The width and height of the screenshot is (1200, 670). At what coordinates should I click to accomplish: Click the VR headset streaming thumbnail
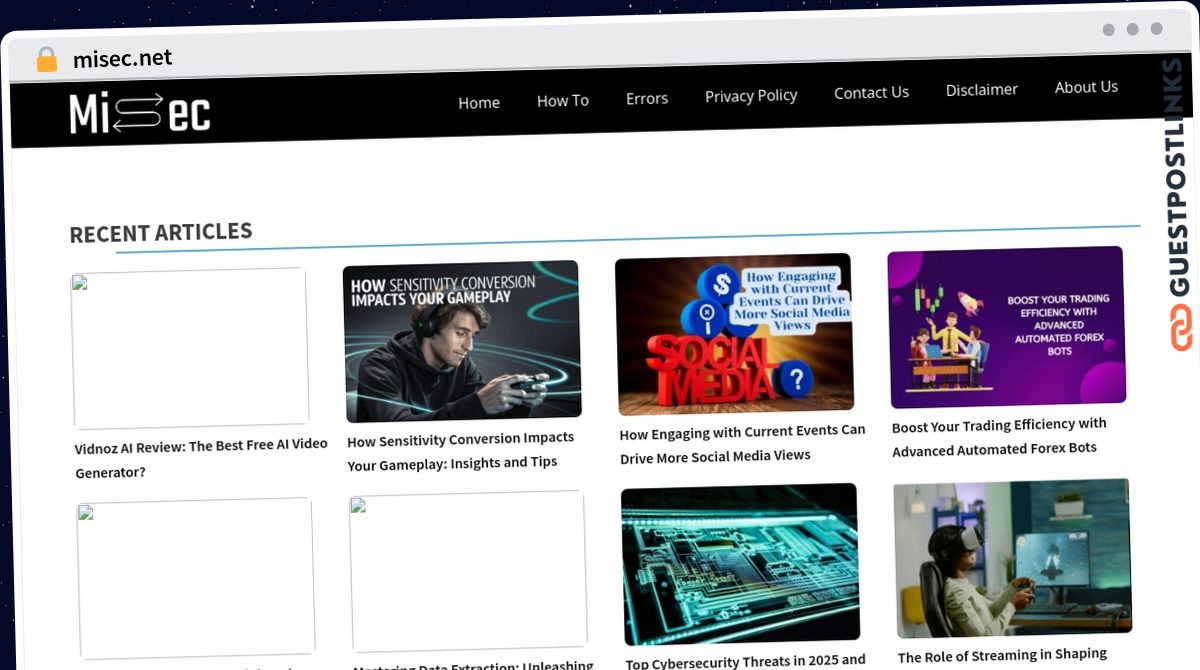(x=1012, y=558)
